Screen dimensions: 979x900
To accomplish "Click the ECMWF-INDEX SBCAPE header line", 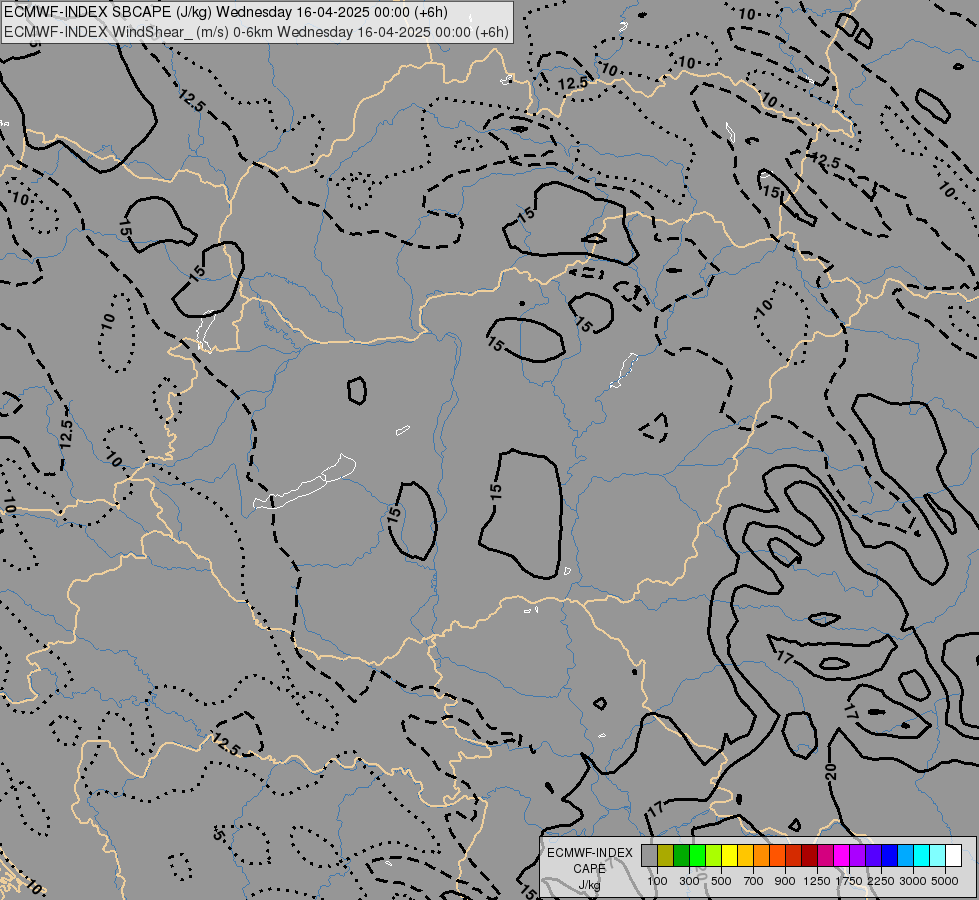I will (x=225, y=12).
